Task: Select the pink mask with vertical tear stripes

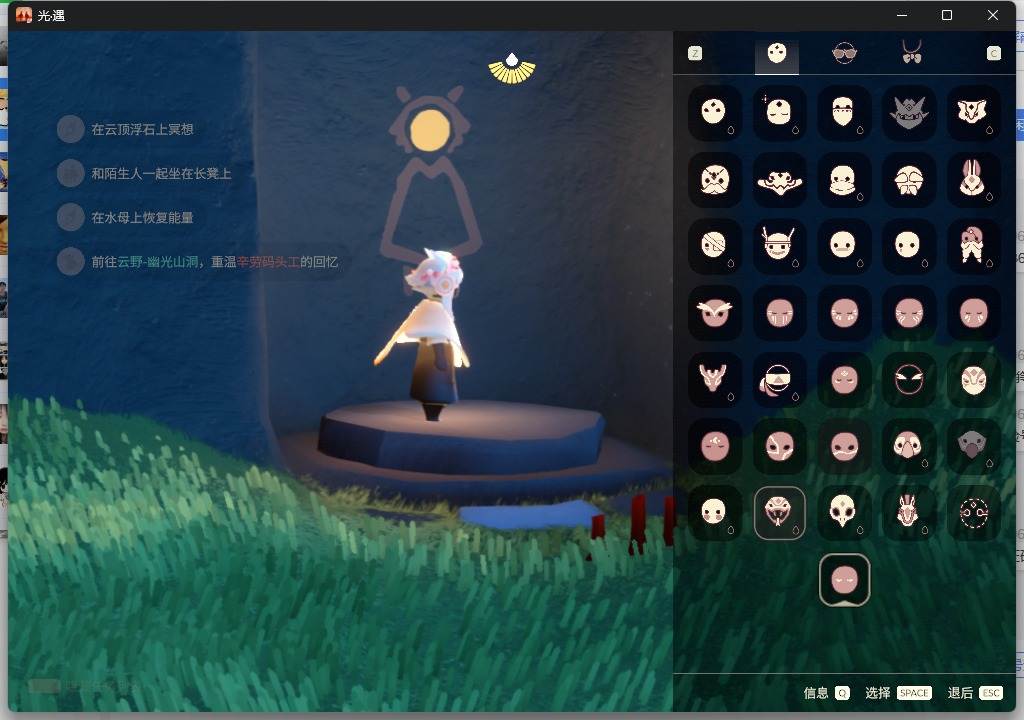Action: (779, 313)
